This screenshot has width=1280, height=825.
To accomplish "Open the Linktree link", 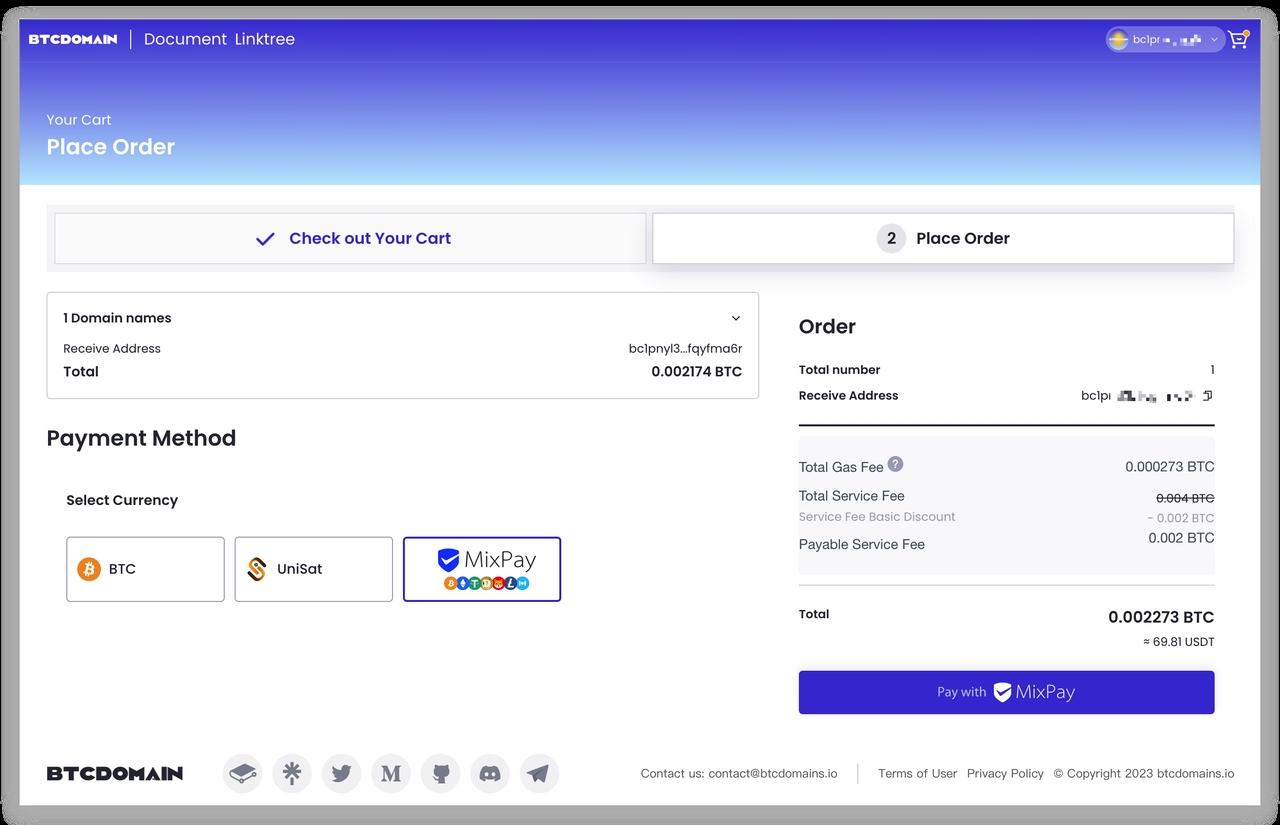I will [265, 39].
